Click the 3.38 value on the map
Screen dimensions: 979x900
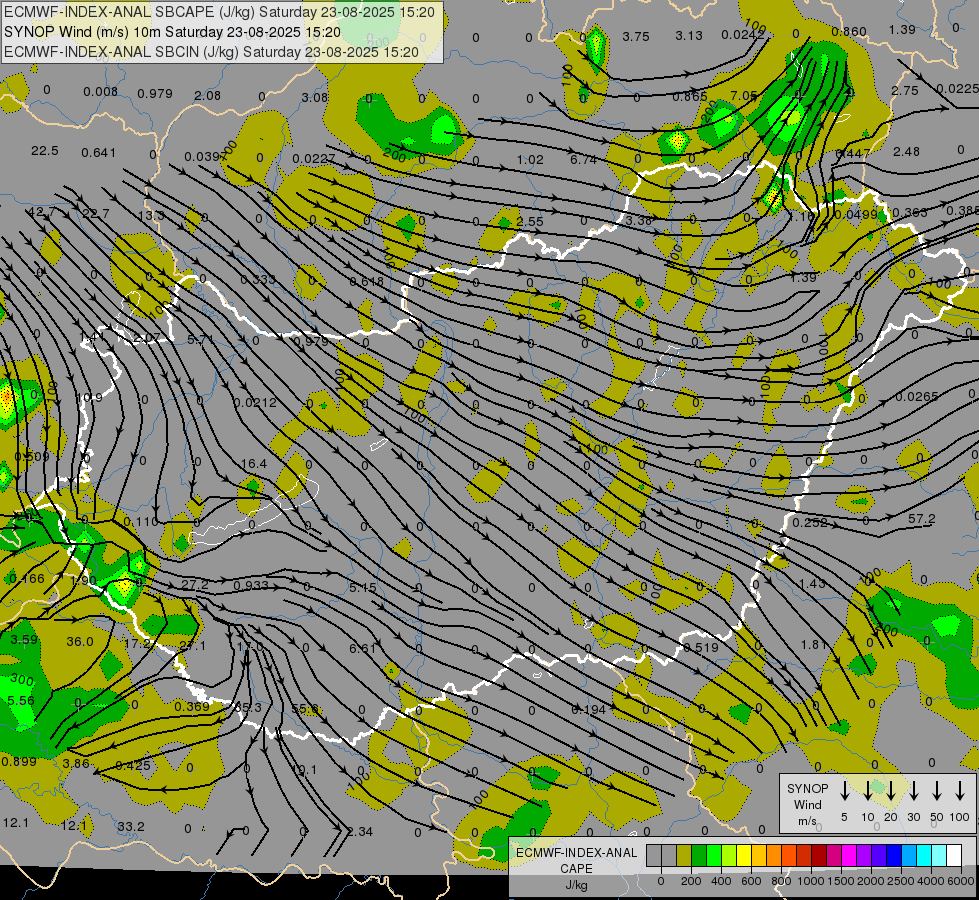pyautogui.click(x=639, y=220)
